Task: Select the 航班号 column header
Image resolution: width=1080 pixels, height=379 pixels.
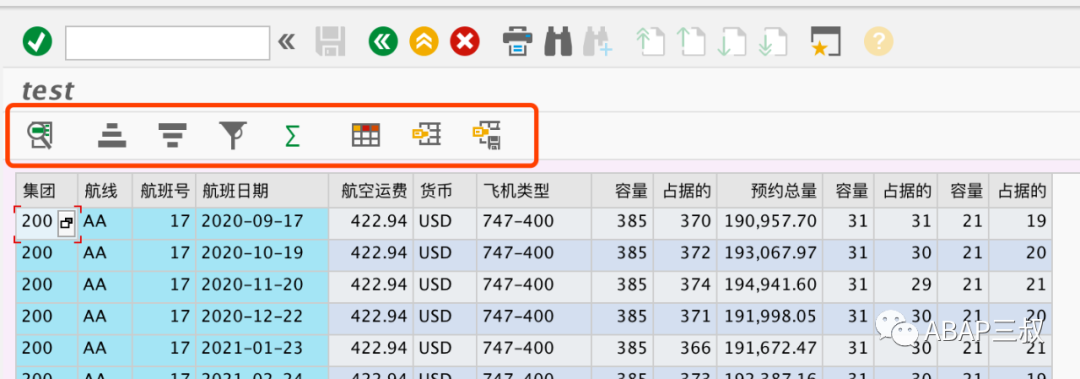Action: coord(164,190)
